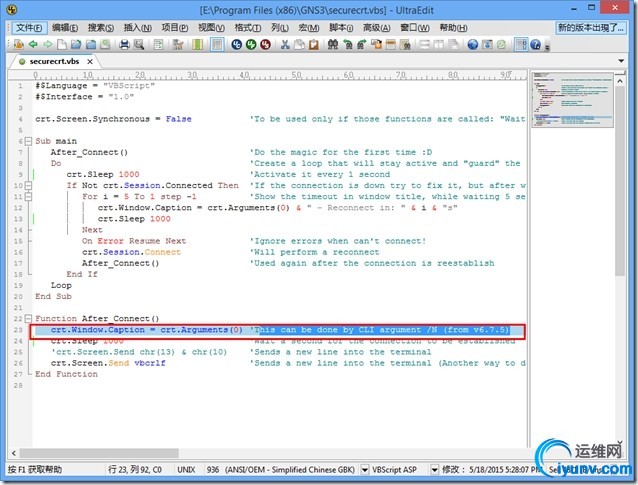Collapse the If Not crt.Session fold on line 10
This screenshot has height=485, width=638.
click(28, 186)
